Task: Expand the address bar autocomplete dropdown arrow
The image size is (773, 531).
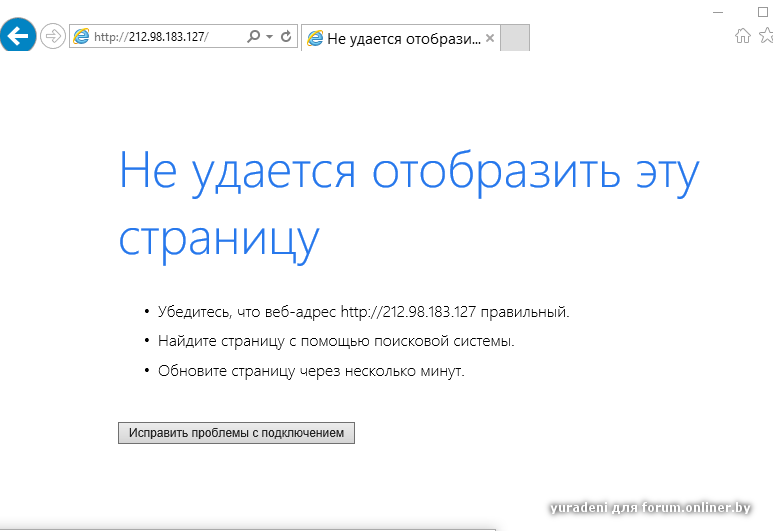Action: click(269, 37)
